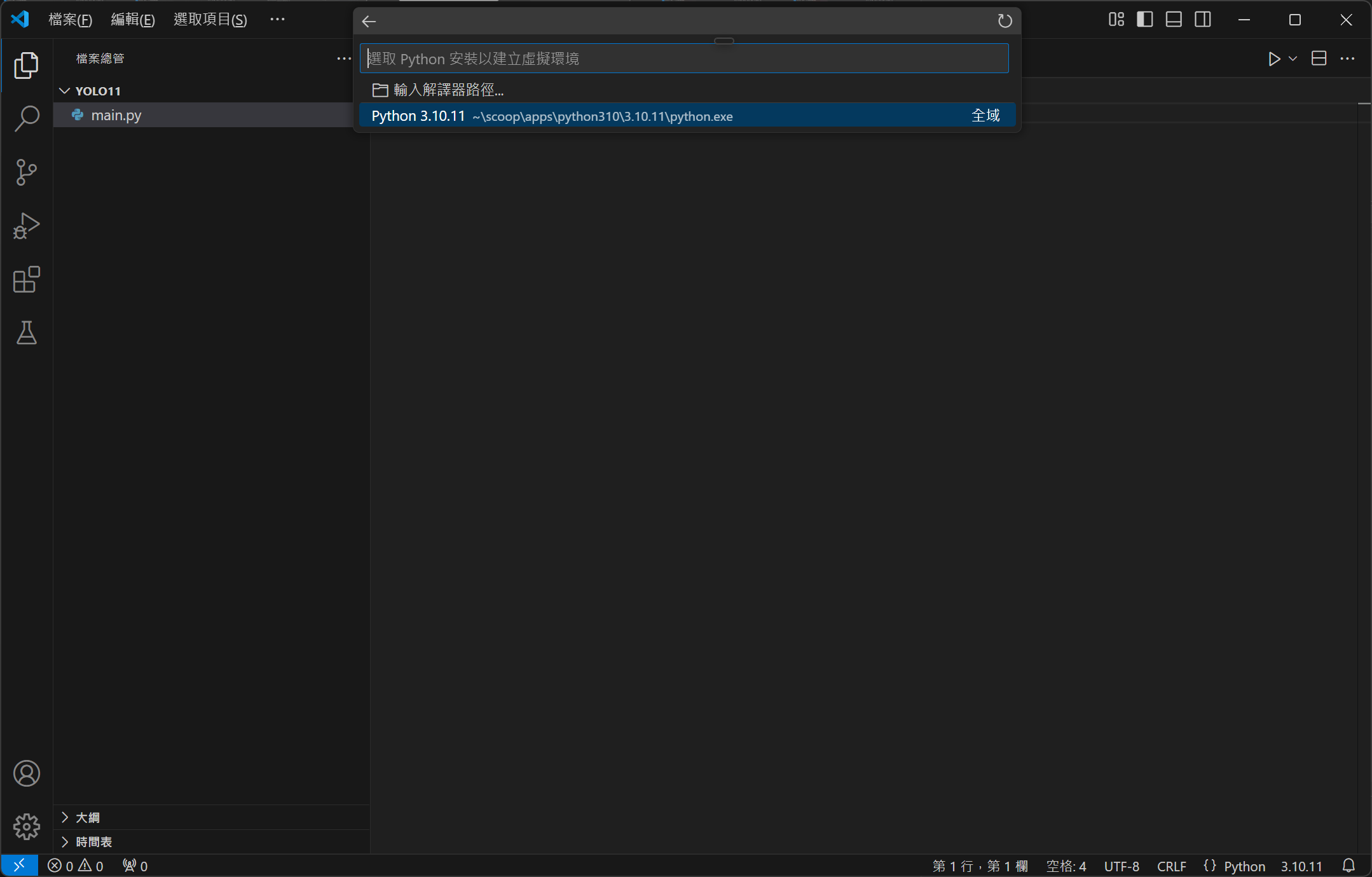Open the 選取項目(S) menu
The height and width of the screenshot is (877, 1372).
tap(210, 20)
